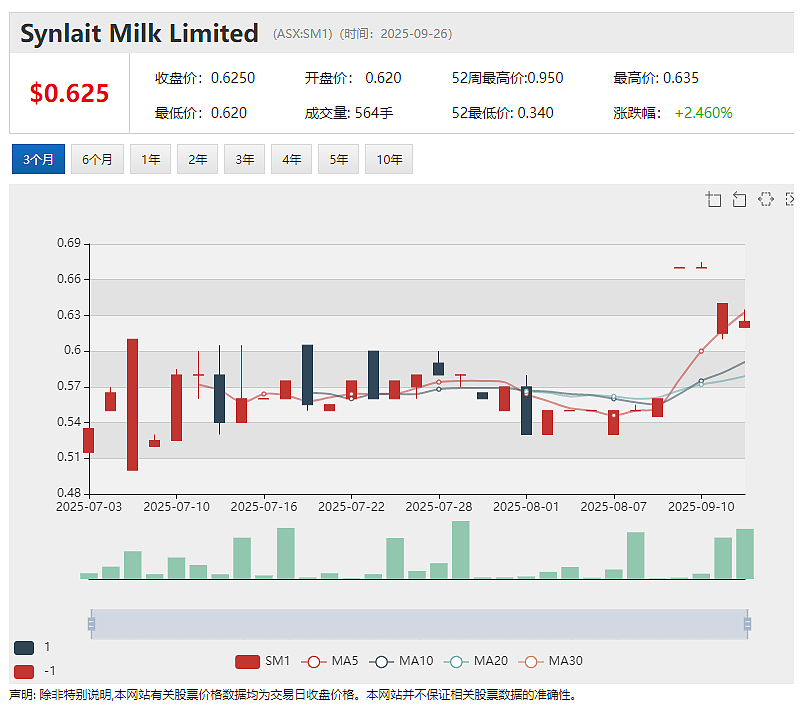Click the tallest volume bar near 2025-07-28

pyautogui.click(x=461, y=550)
